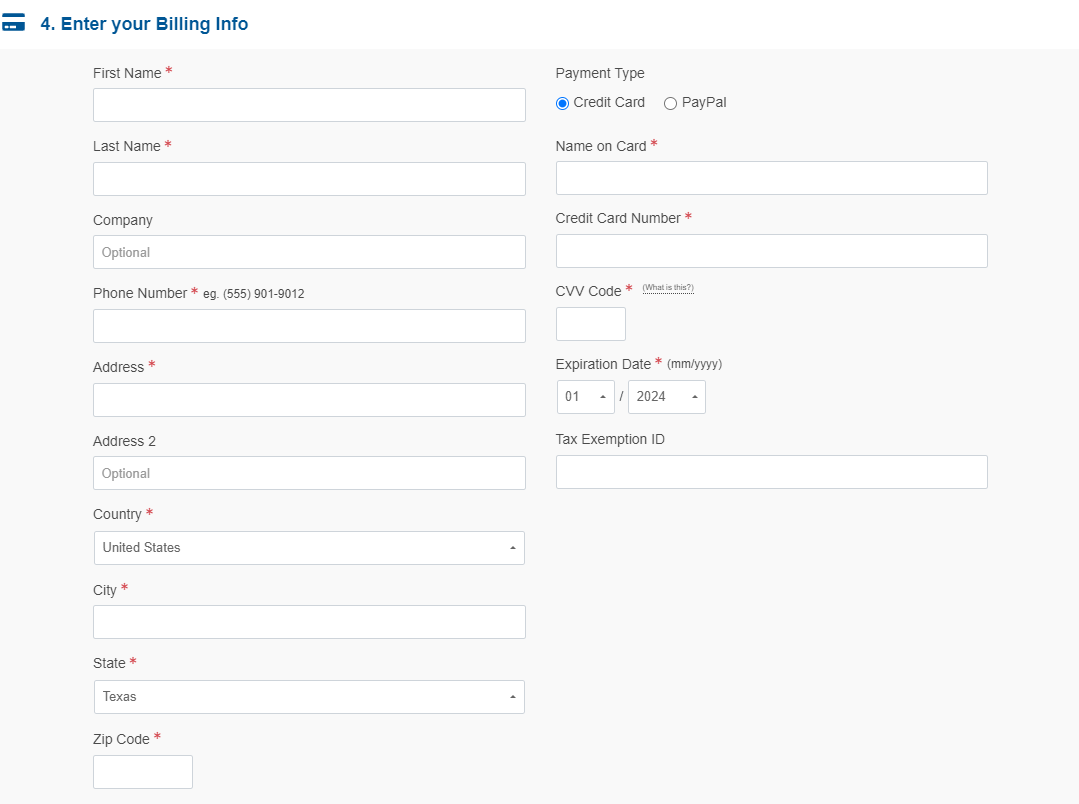The height and width of the screenshot is (804, 1079).
Task: Click the Zip Code input box
Action: (142, 772)
